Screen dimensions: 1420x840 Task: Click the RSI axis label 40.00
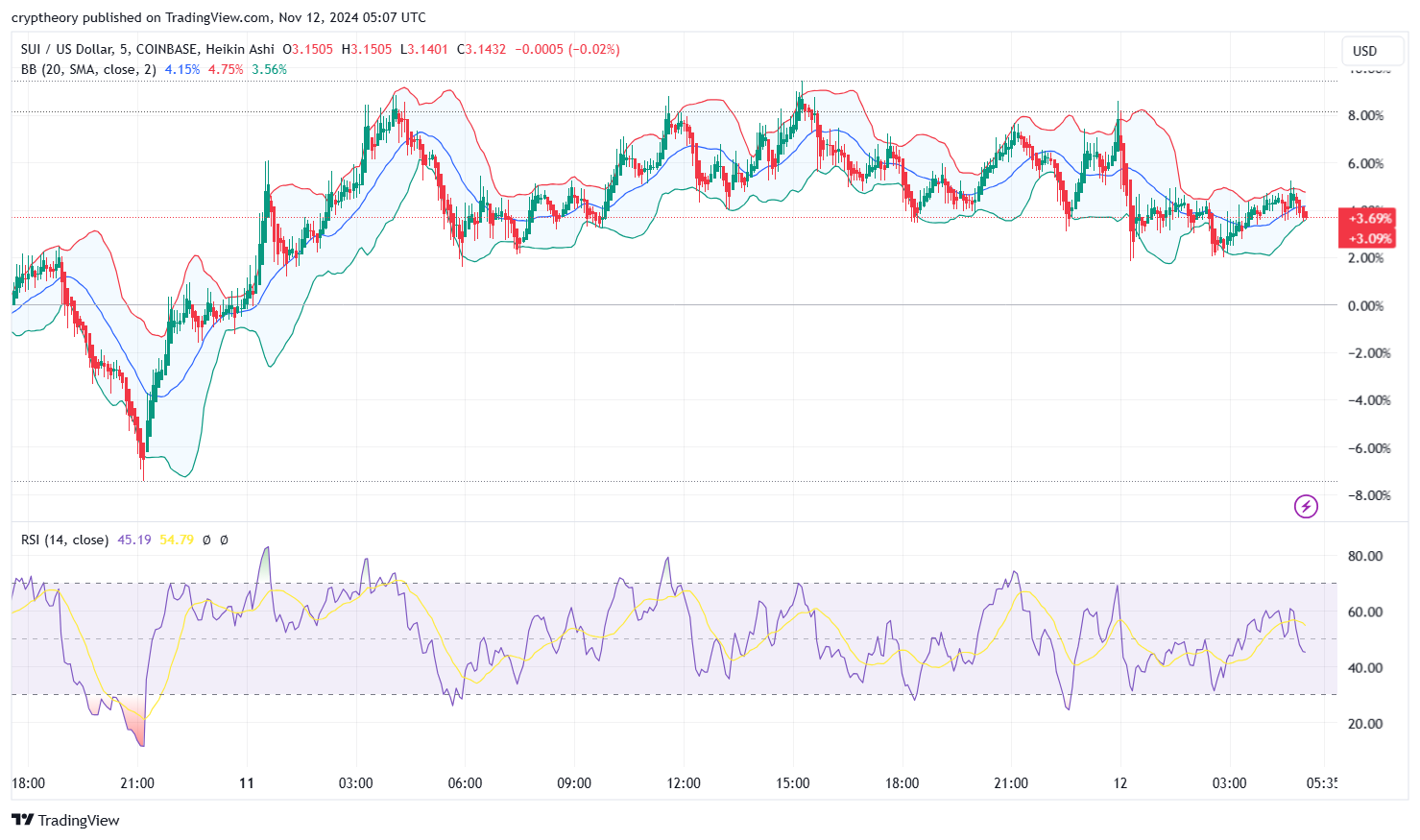tap(1365, 667)
